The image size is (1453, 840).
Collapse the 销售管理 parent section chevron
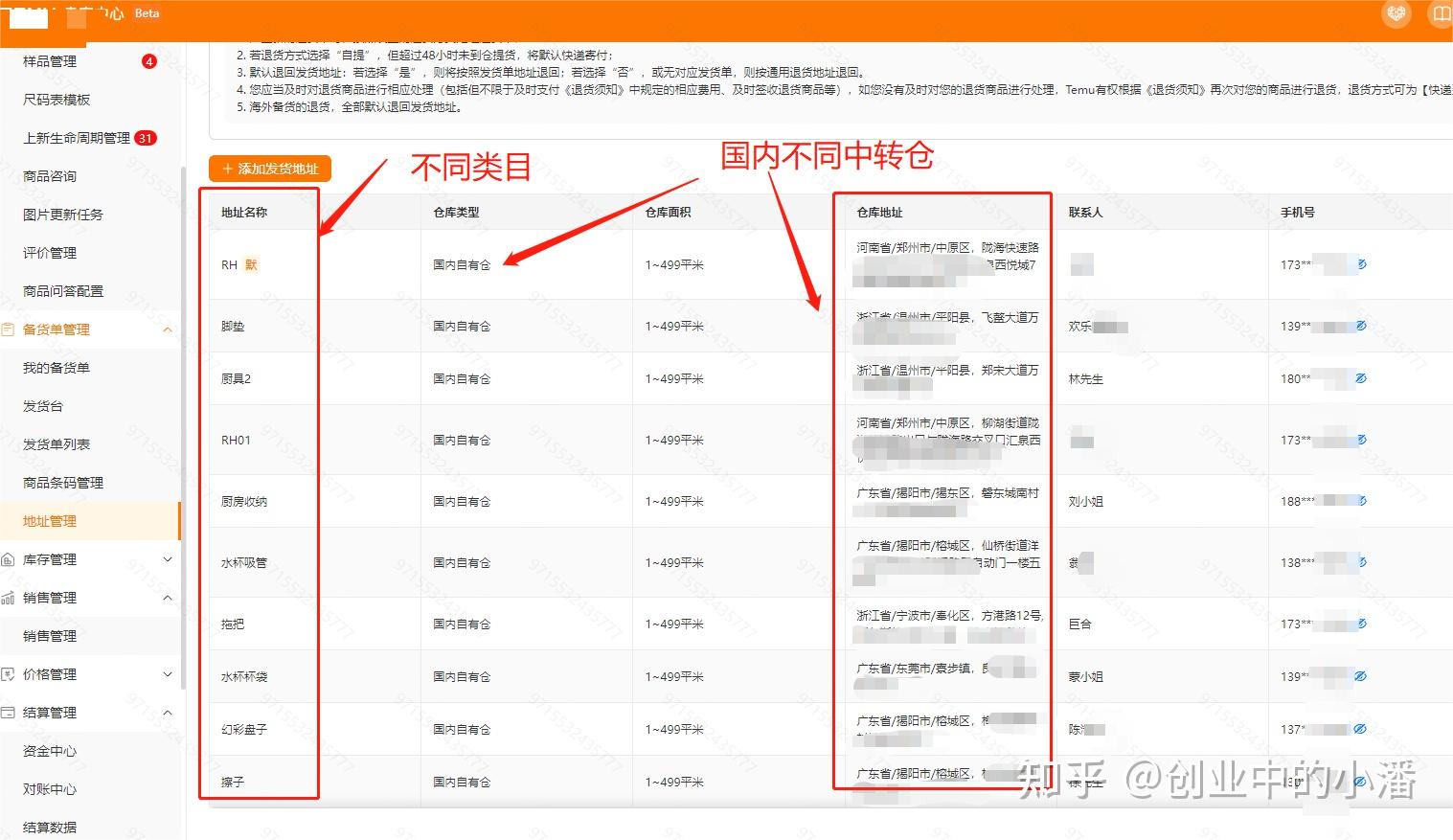(168, 598)
